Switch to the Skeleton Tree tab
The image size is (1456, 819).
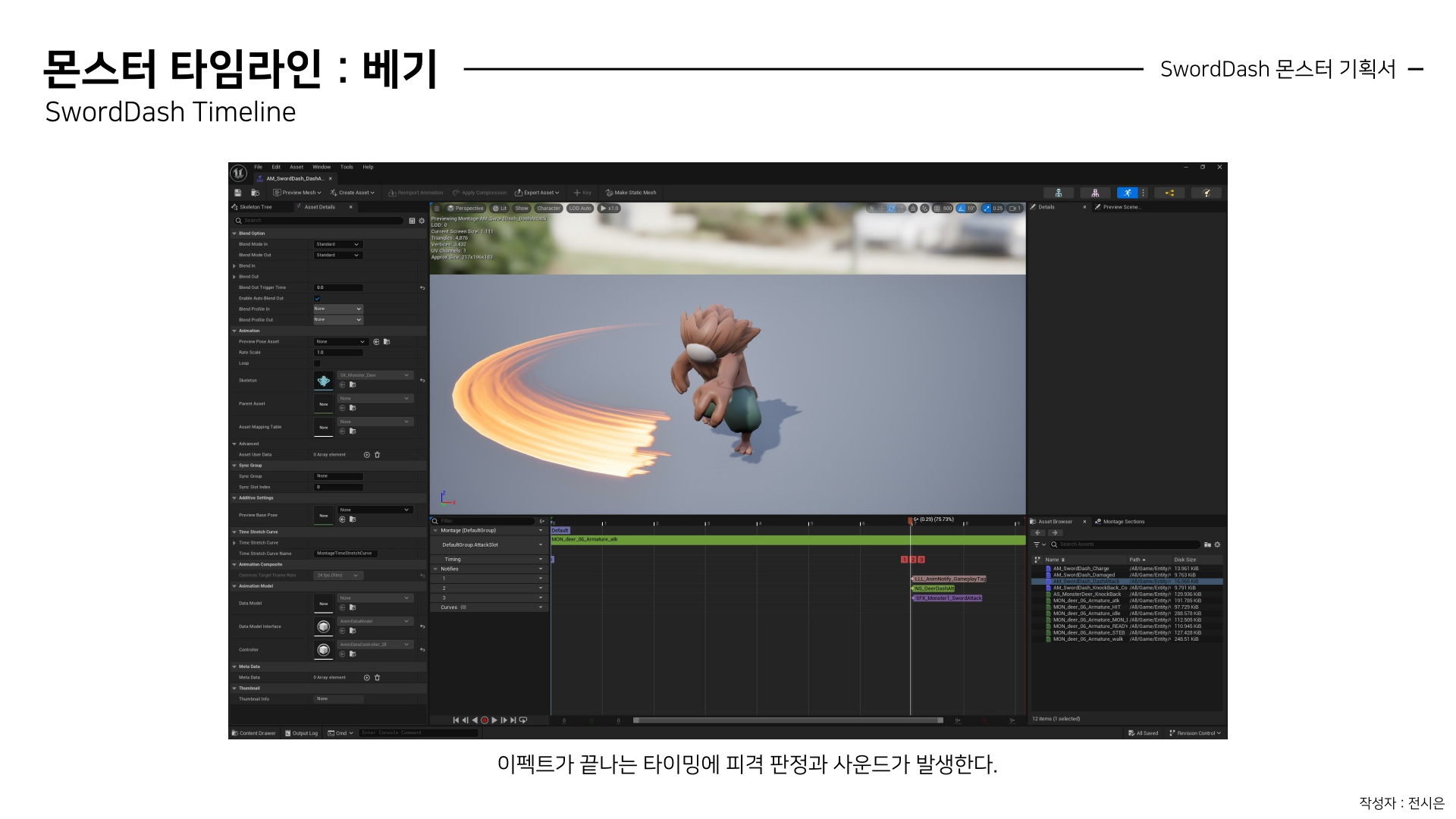[256, 207]
